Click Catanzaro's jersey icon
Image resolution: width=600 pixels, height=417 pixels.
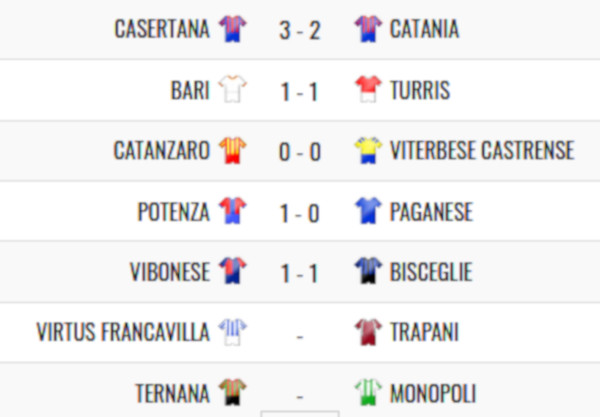click(x=232, y=150)
